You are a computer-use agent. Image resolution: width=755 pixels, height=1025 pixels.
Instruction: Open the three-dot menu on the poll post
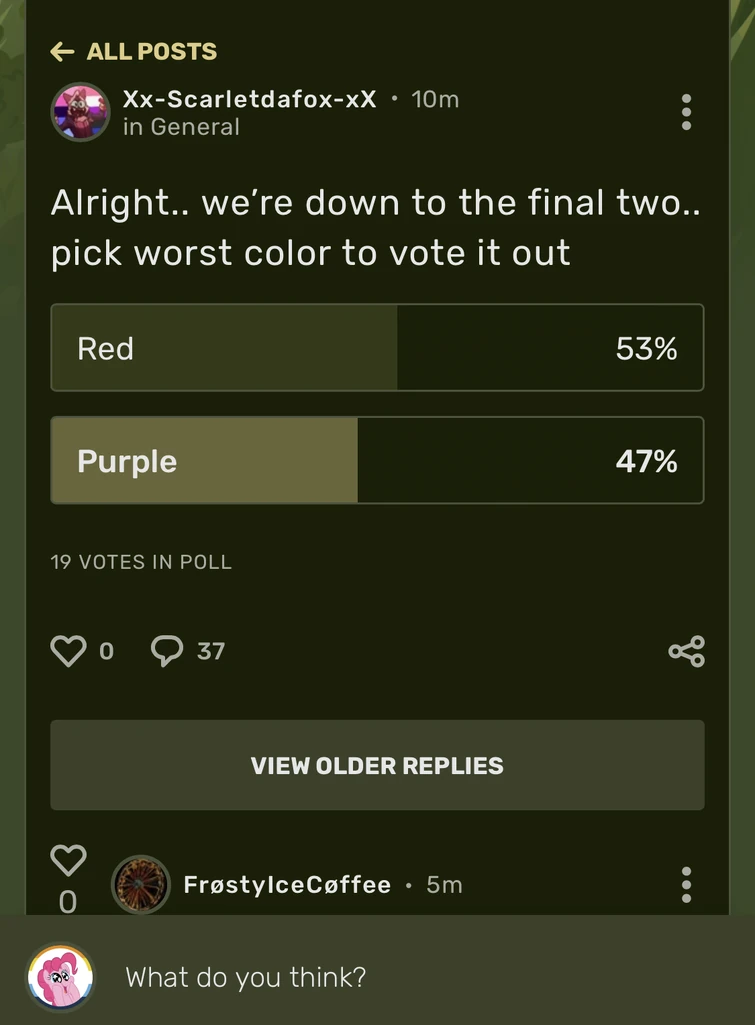[x=687, y=112]
